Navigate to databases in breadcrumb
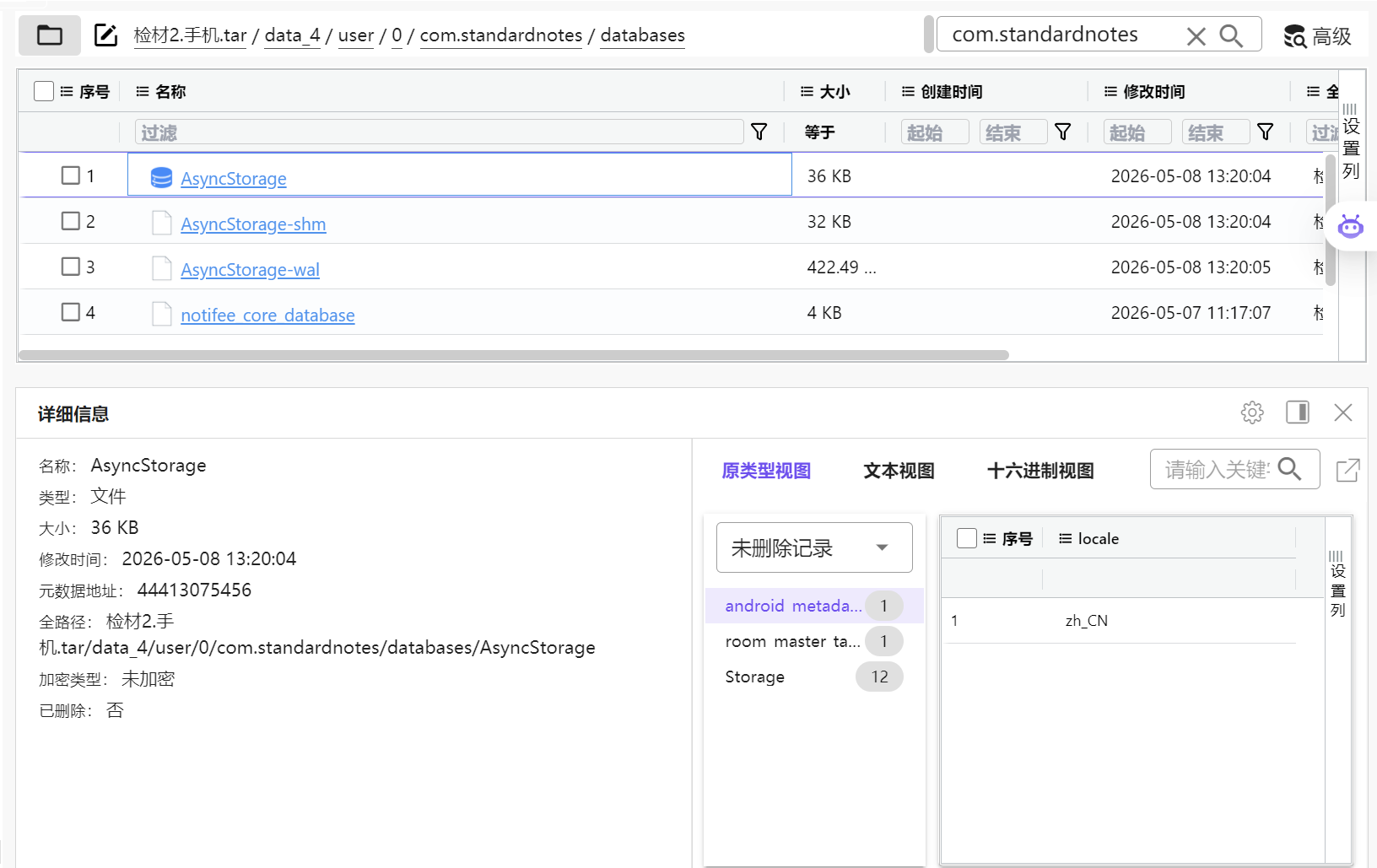Screen dimensions: 1377x868 coord(643,35)
